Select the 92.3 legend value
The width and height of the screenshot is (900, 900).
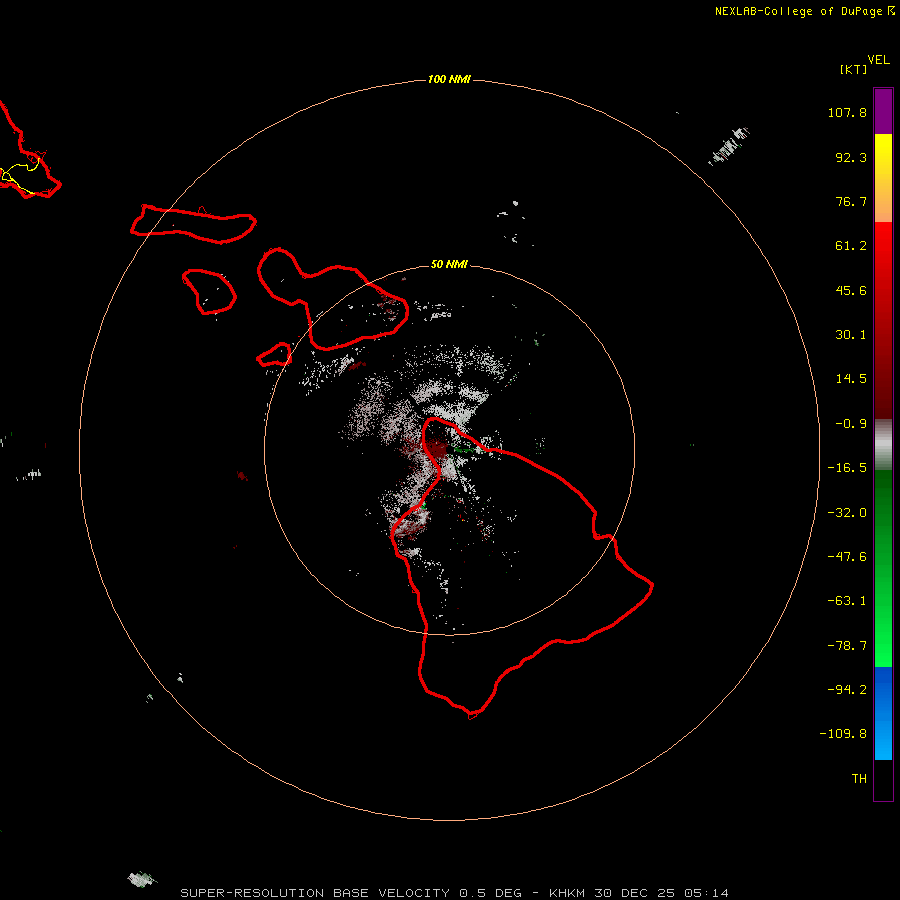pos(851,157)
